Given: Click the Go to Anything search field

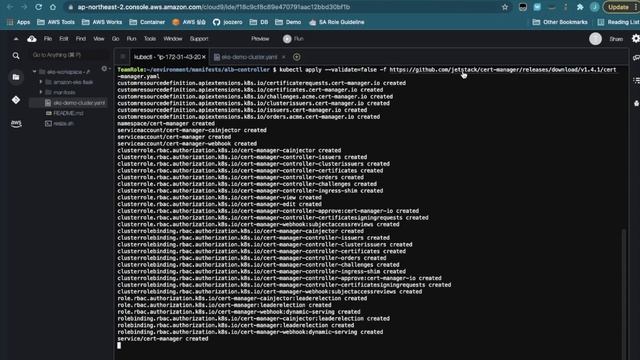Looking at the screenshot, I should 69,55.
